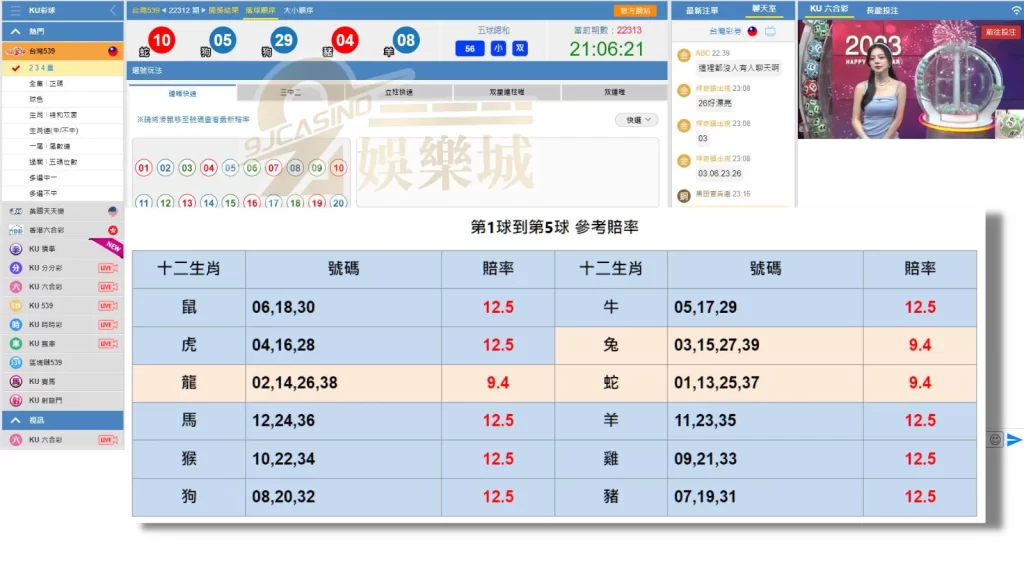1024x576 pixels.
Task: Toggle the 小 option under 五球總和
Action: (x=496, y=47)
